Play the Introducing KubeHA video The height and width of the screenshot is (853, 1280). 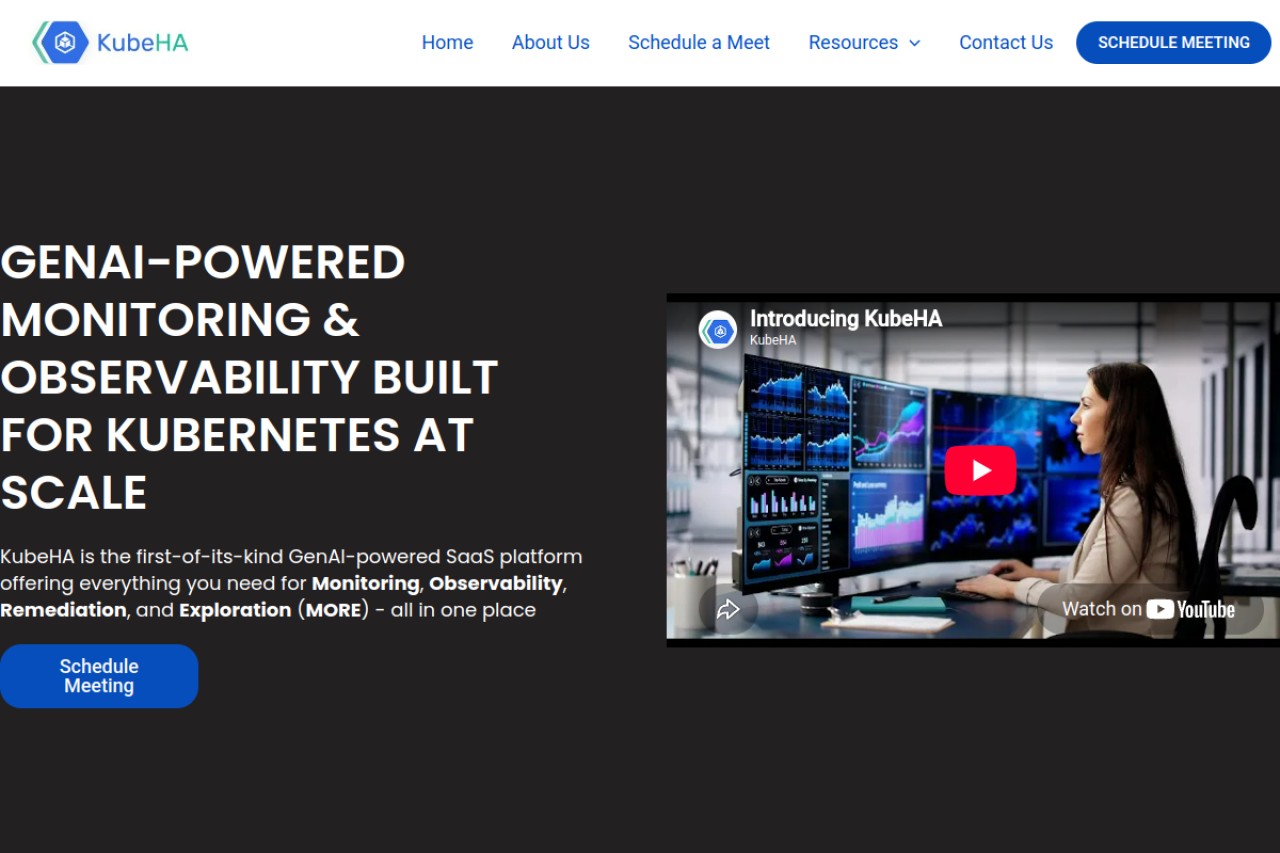[x=980, y=470]
